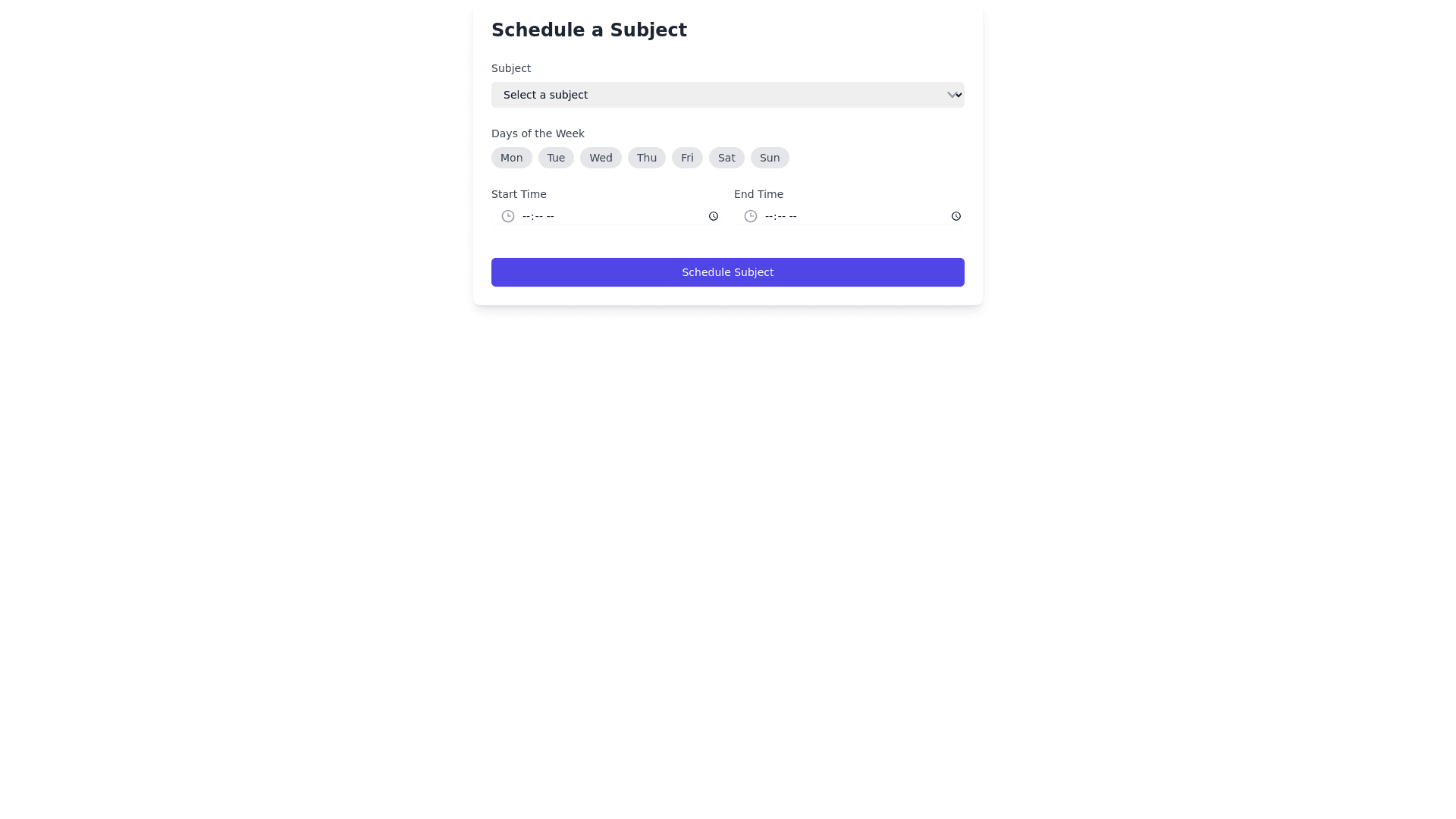This screenshot has width=1456, height=819.
Task: Select Sunday in Days of the Week
Action: point(770,158)
